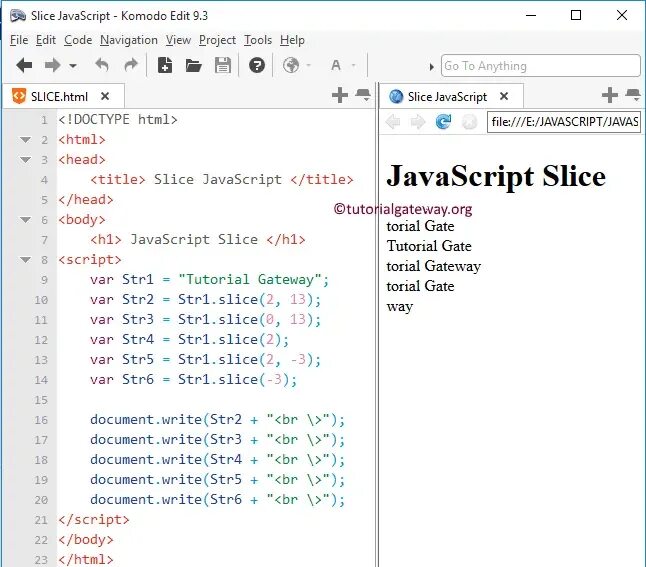This screenshot has height=567, width=646.
Task: Create a new file
Action: pyautogui.click(x=165, y=65)
